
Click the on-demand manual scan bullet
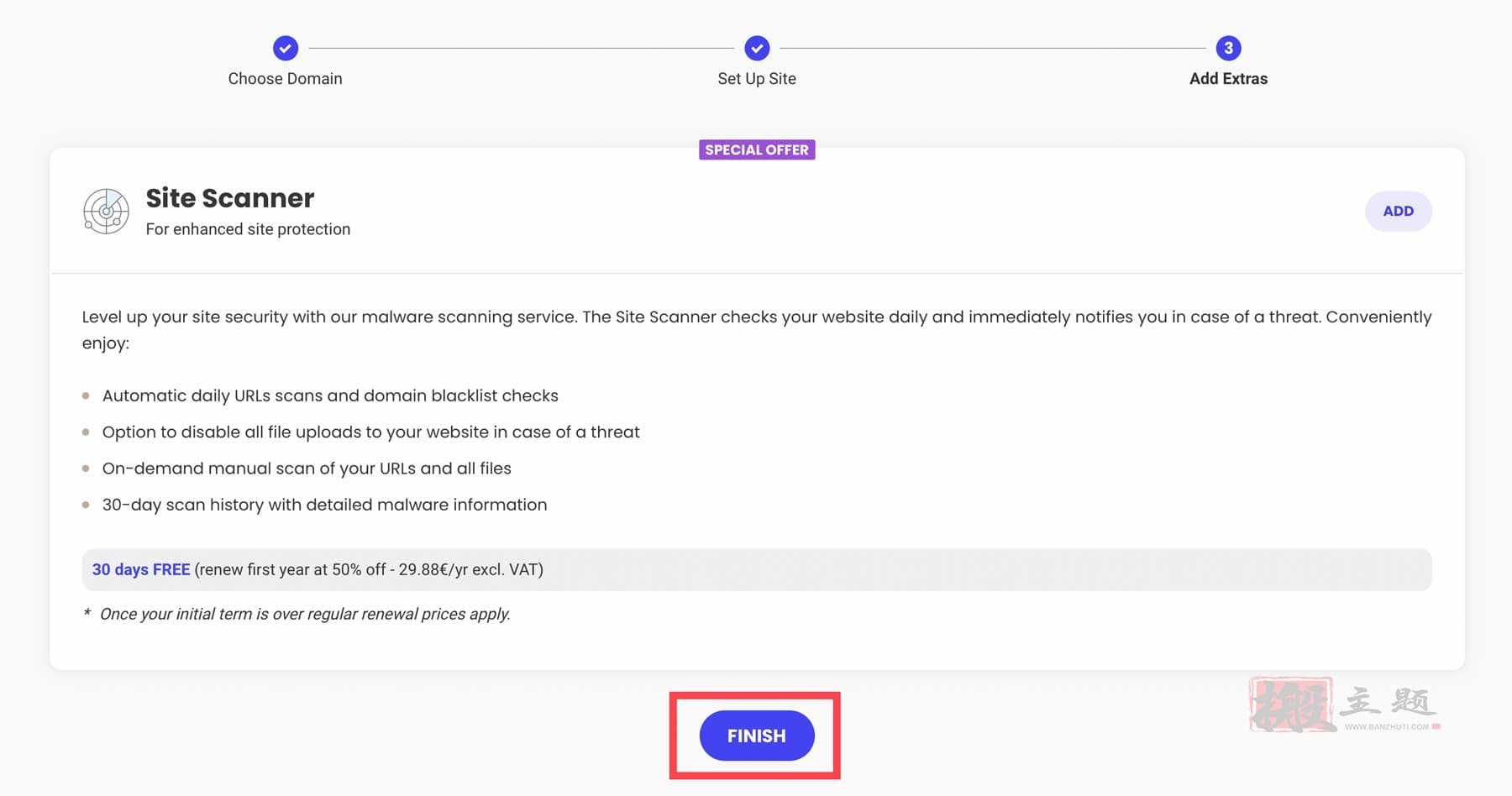tap(307, 469)
